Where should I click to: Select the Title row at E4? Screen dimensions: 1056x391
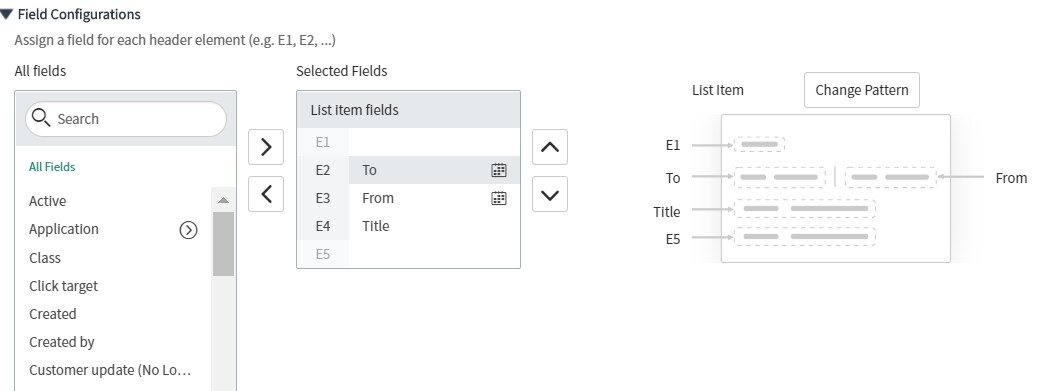coord(408,226)
